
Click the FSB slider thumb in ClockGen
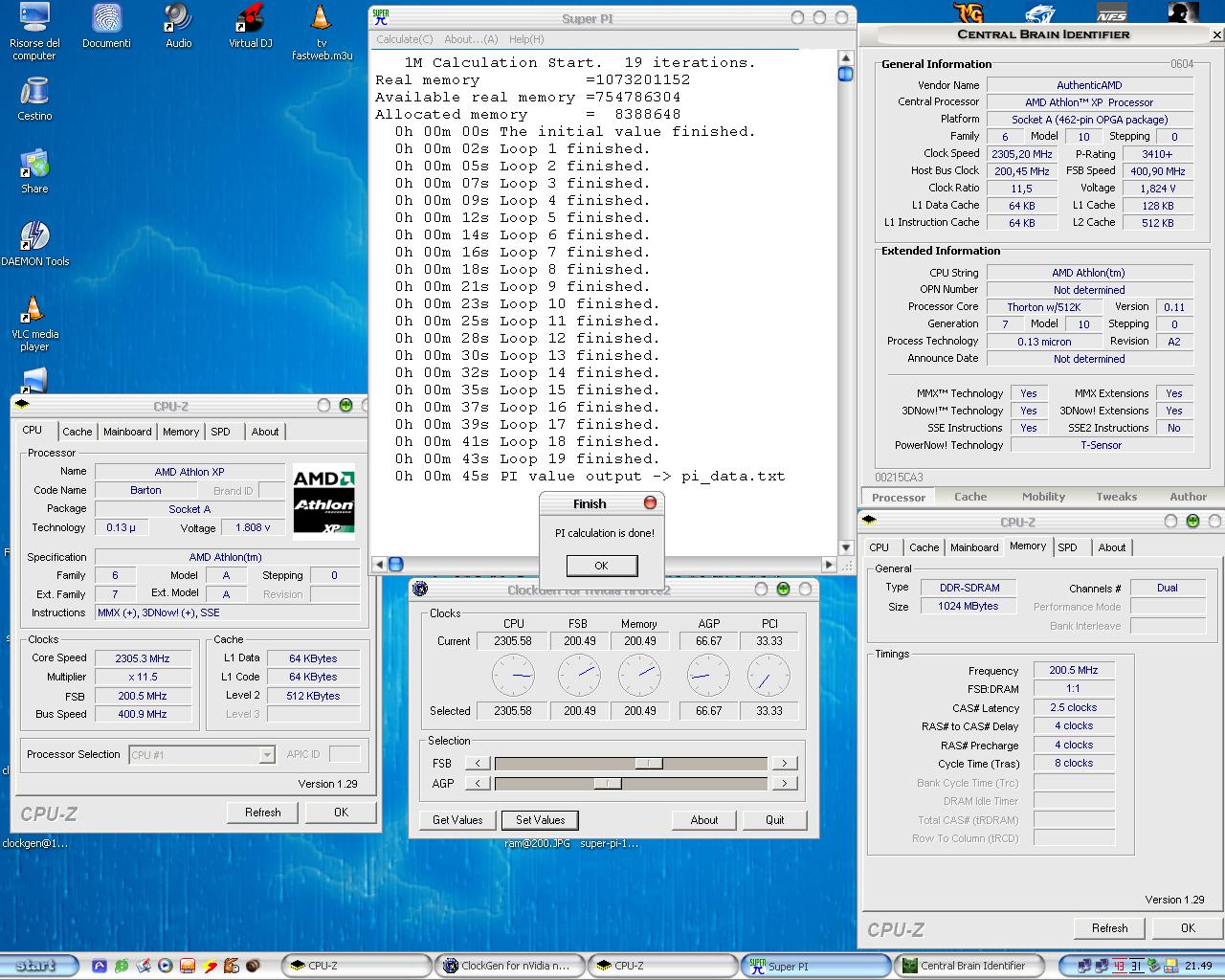tap(648, 764)
